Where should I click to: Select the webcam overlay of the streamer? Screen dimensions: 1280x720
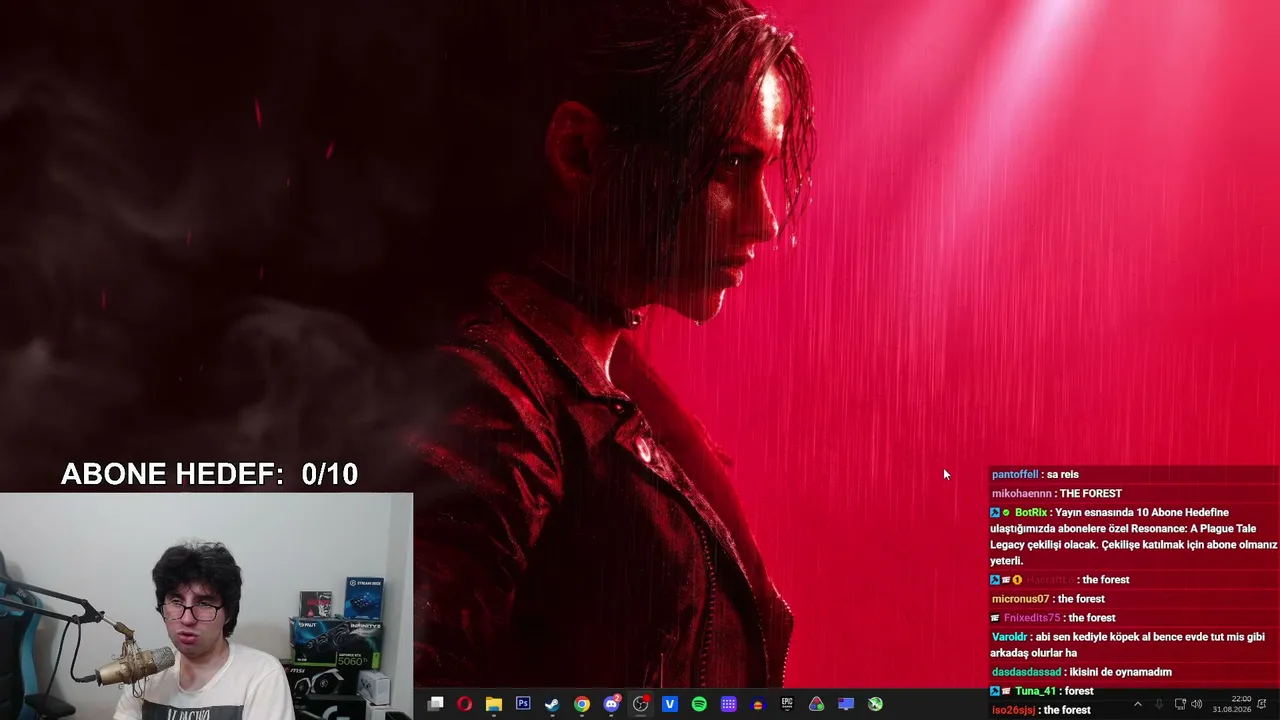(206, 606)
